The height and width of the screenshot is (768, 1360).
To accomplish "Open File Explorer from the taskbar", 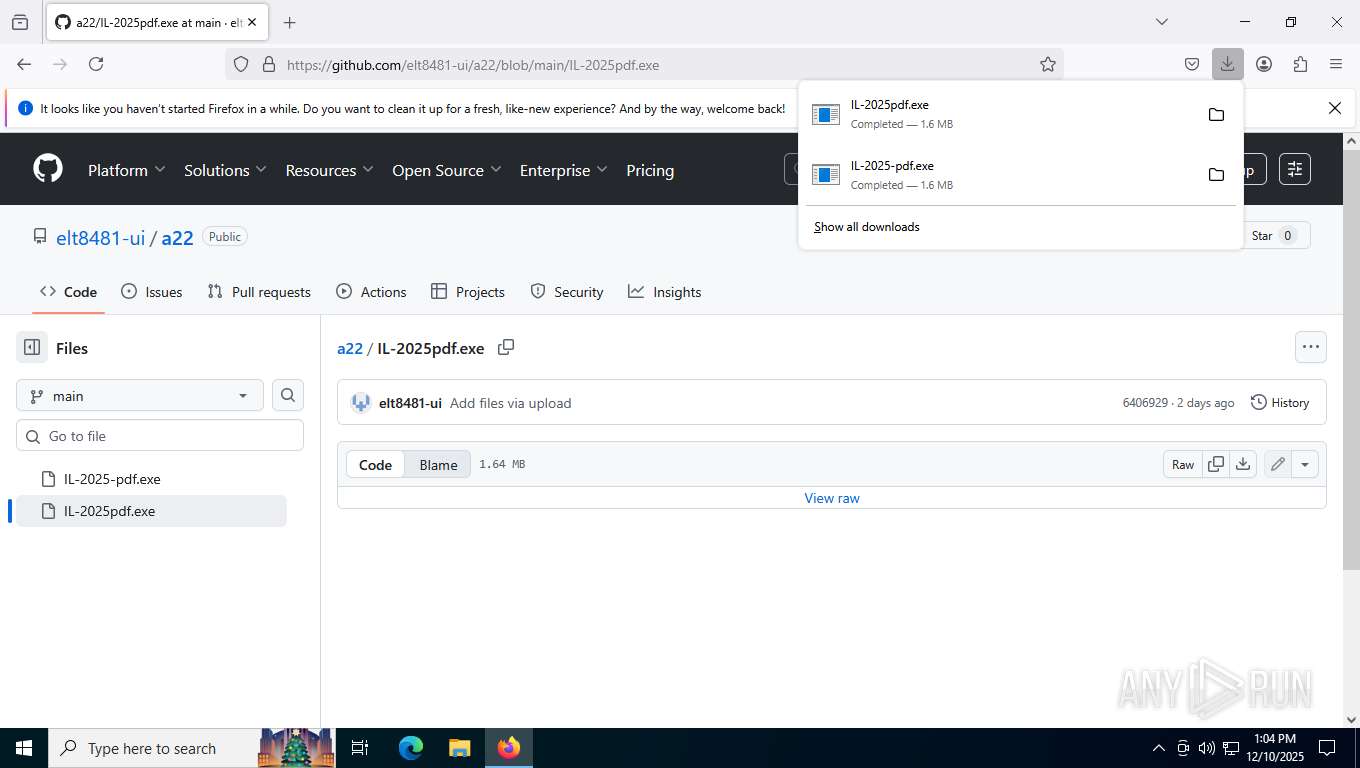I will (x=459, y=748).
